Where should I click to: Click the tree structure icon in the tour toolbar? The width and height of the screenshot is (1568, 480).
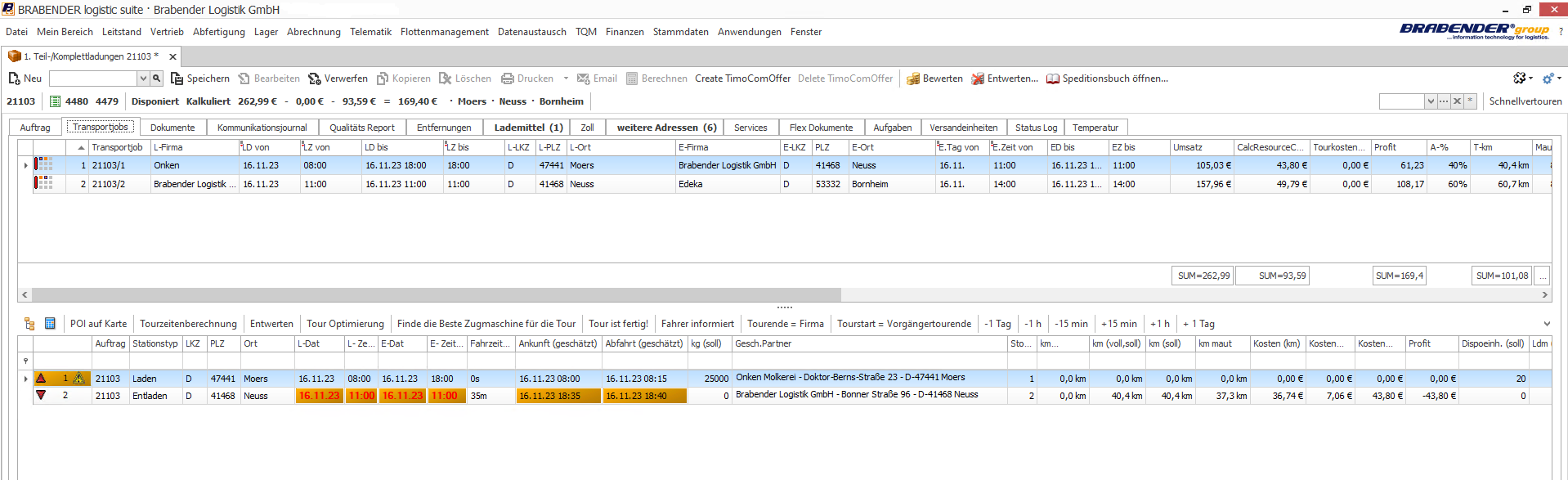29,324
